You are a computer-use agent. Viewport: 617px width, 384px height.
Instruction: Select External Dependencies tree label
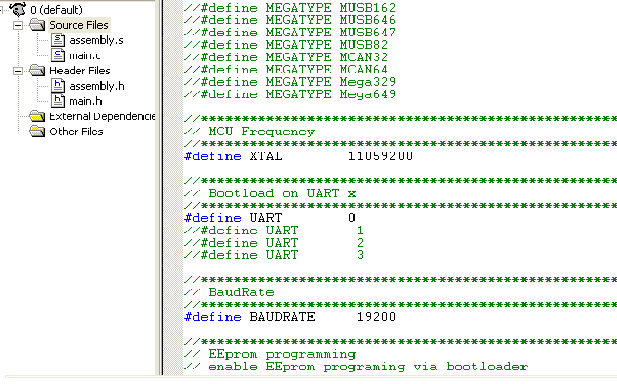tap(102, 116)
